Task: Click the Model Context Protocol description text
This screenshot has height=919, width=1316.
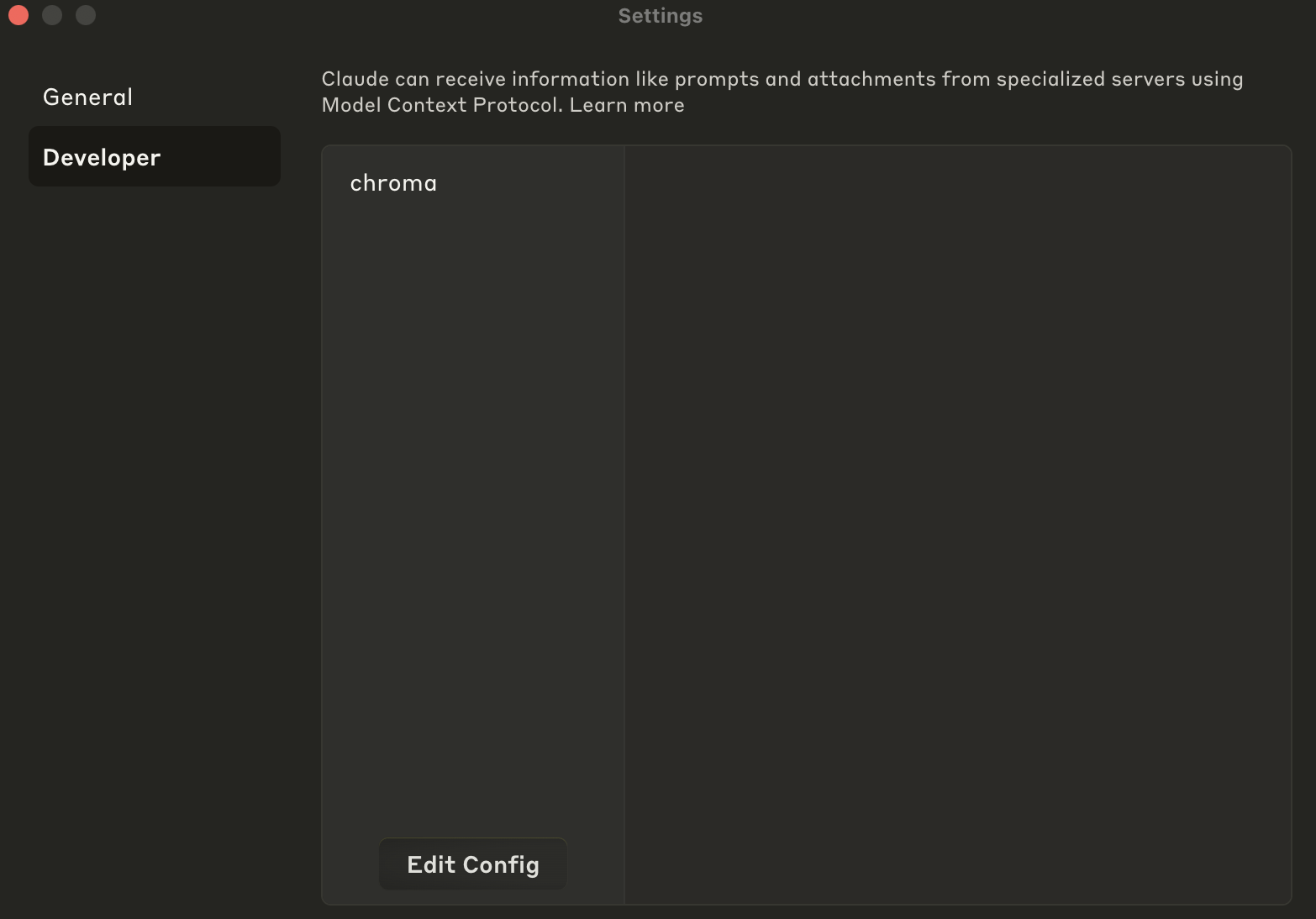Action: [781, 91]
